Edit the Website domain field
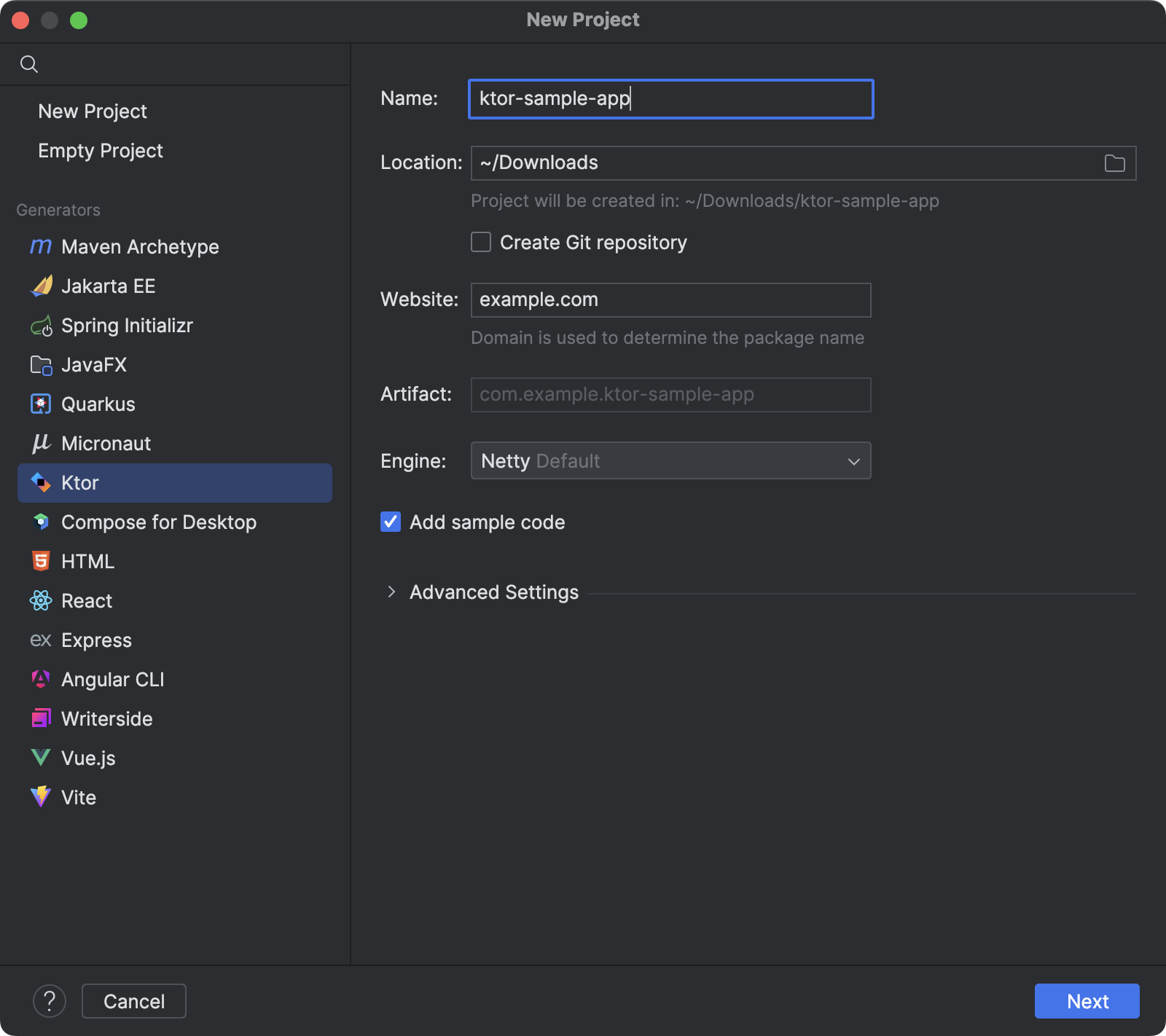The height and width of the screenshot is (1036, 1166). pyautogui.click(x=670, y=300)
